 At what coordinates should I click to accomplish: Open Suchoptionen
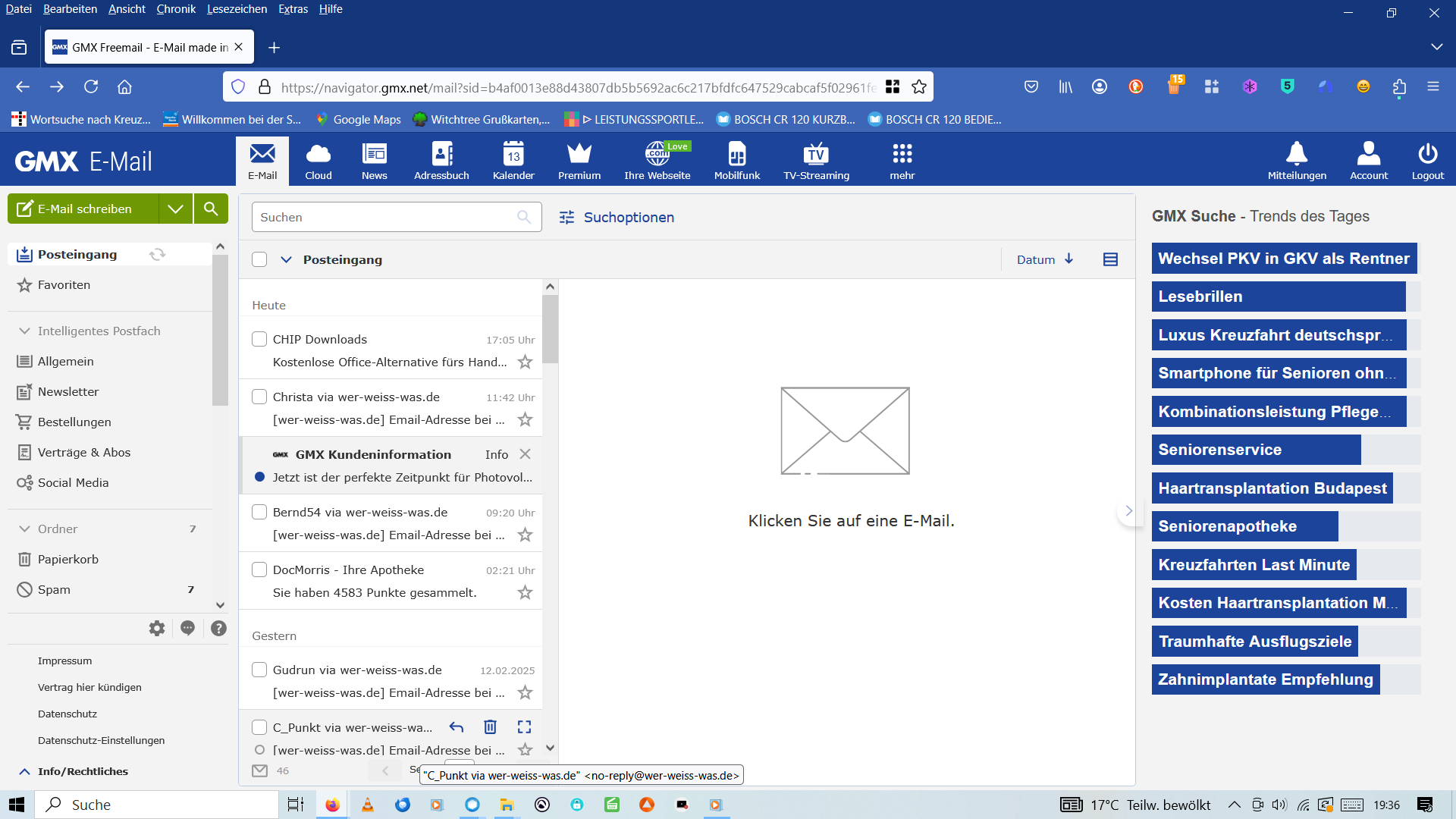(617, 218)
